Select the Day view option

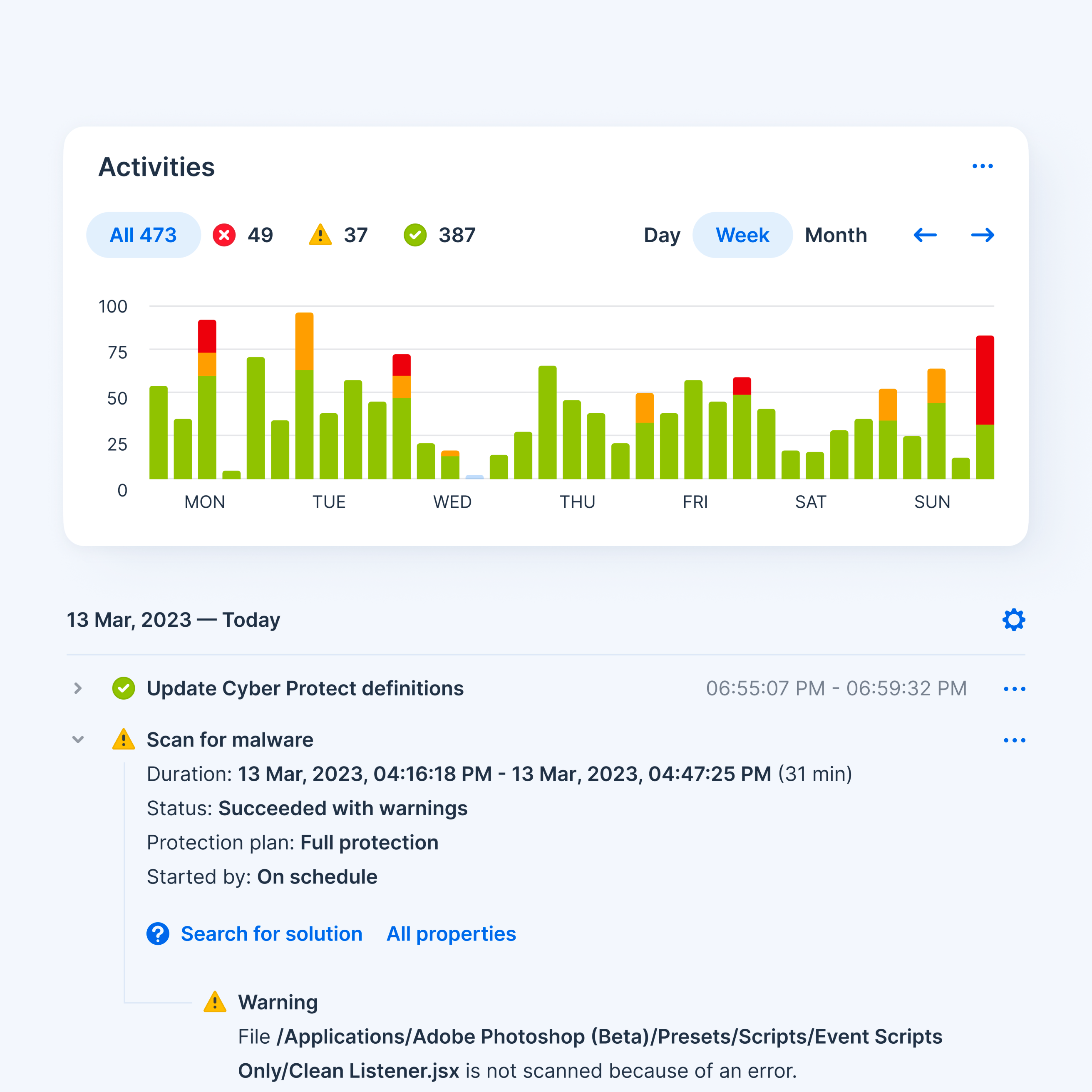pyautogui.click(x=662, y=235)
